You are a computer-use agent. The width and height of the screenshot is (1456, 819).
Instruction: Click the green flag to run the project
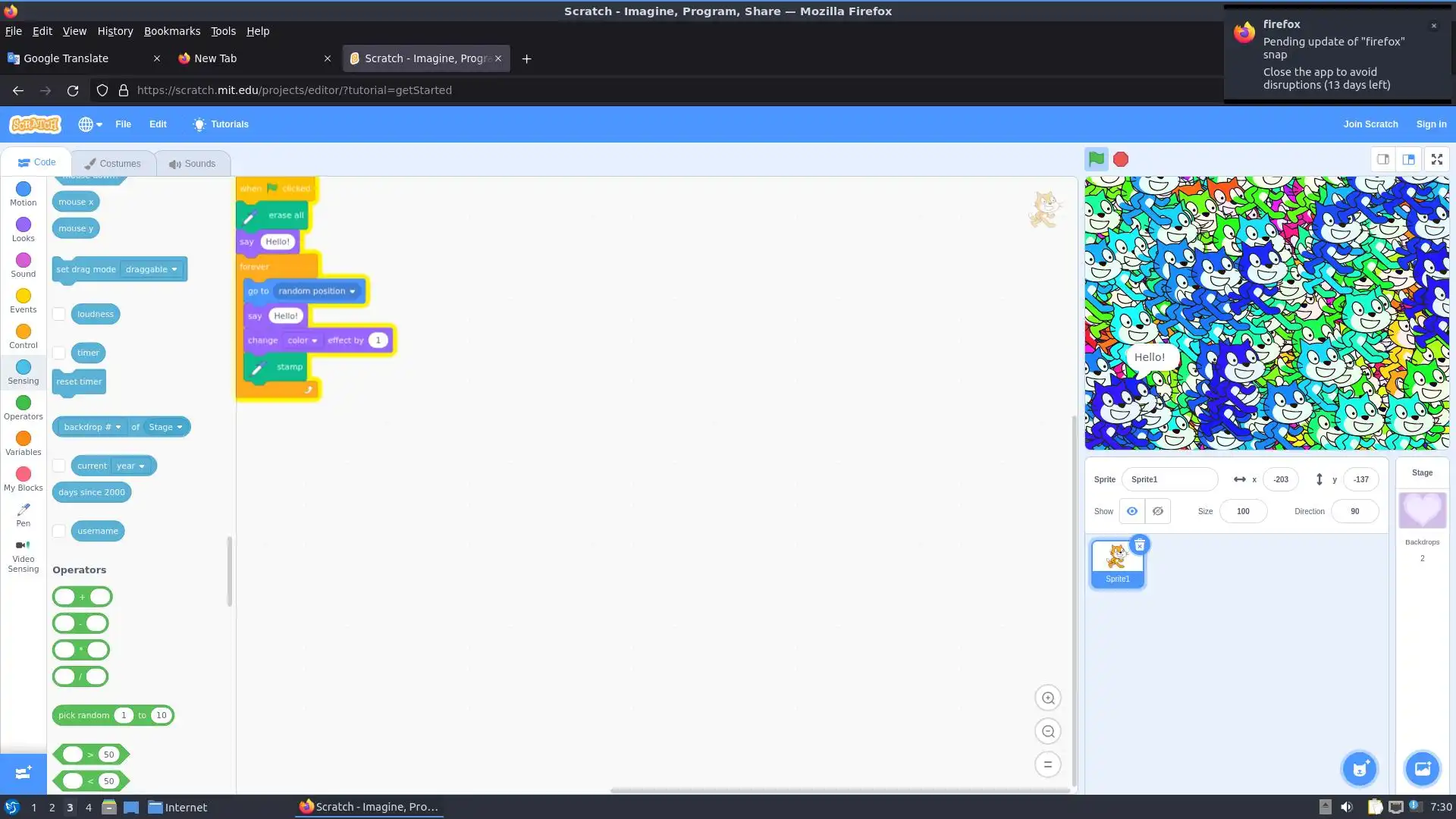point(1096,159)
